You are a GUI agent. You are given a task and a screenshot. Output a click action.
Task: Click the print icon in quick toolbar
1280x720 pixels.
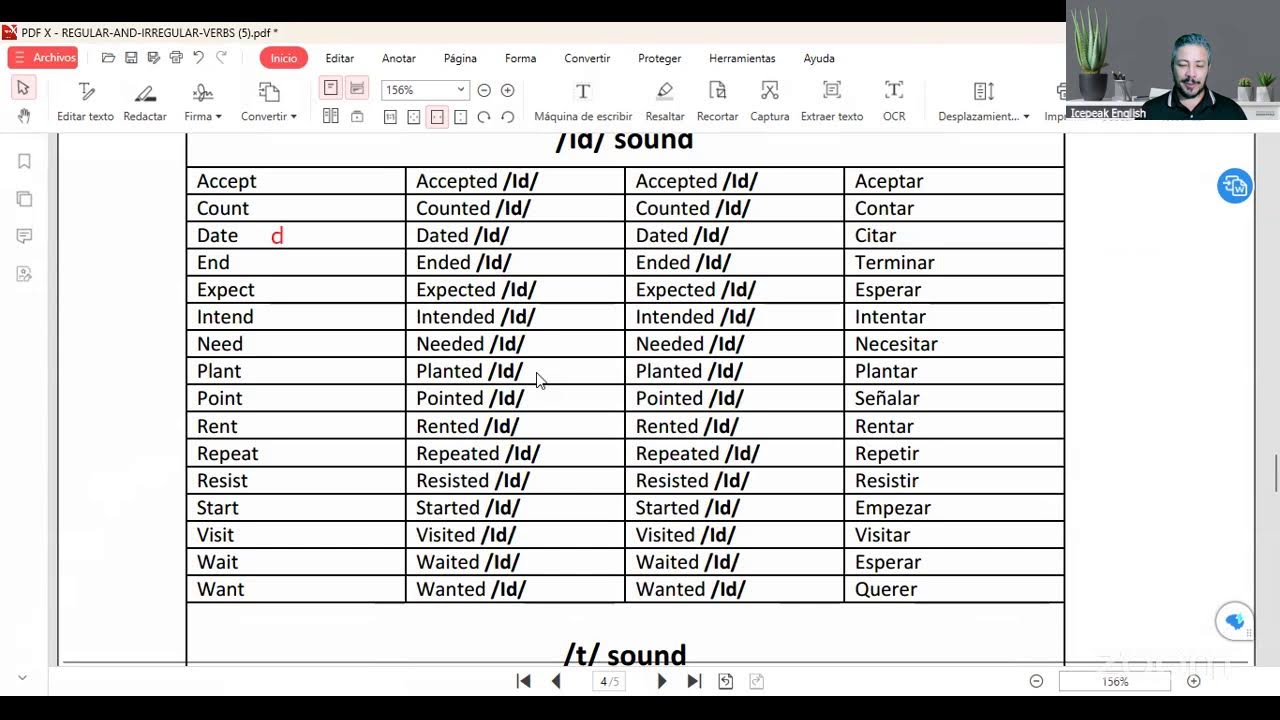[176, 58]
